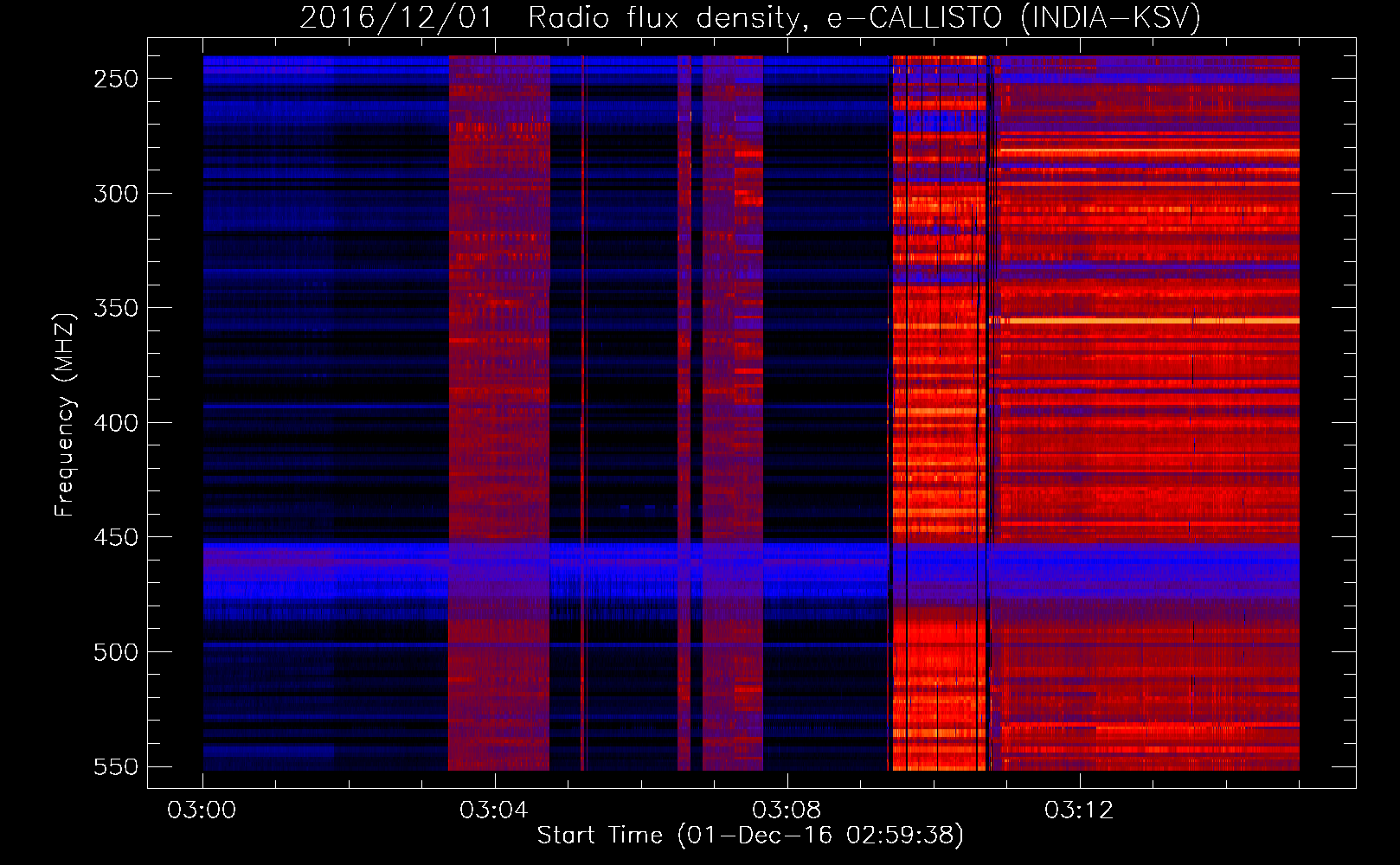Click the plot title '2016/12/01 Radio flux density, e-CALLISTO (INDIA-KSV)'
Image resolution: width=1400 pixels, height=865 pixels.
click(x=750, y=18)
